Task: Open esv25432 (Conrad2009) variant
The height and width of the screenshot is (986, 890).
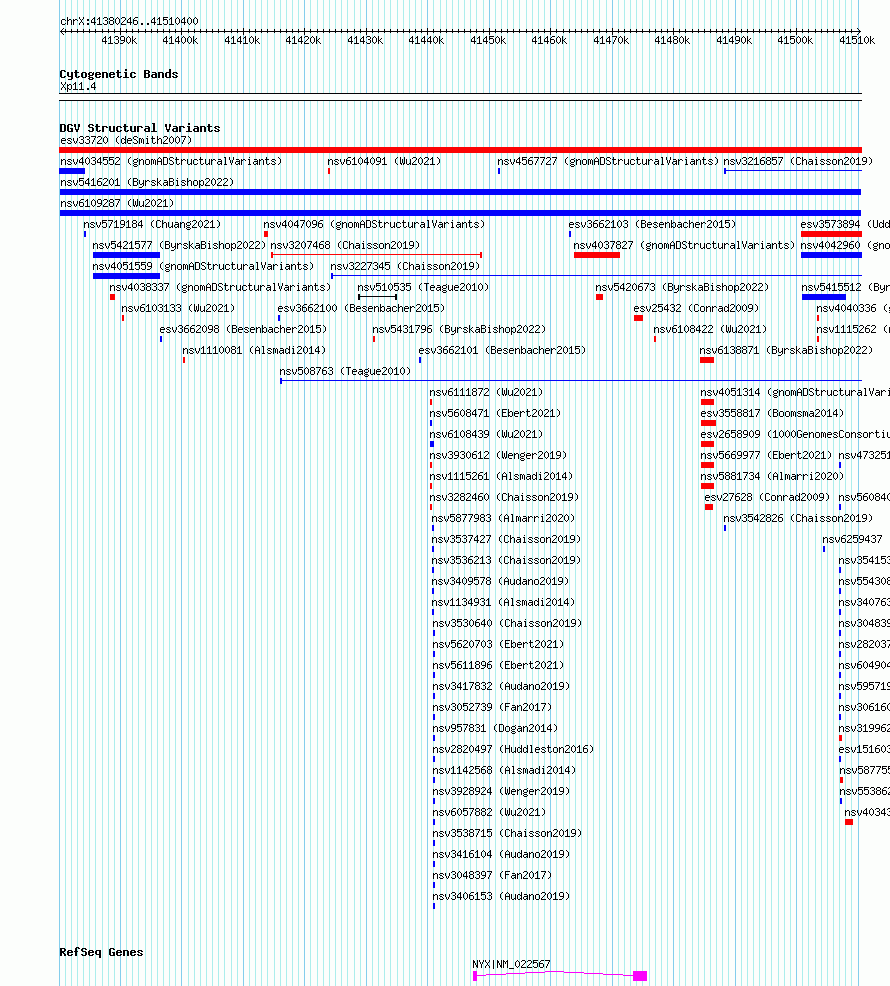Action: point(696,308)
